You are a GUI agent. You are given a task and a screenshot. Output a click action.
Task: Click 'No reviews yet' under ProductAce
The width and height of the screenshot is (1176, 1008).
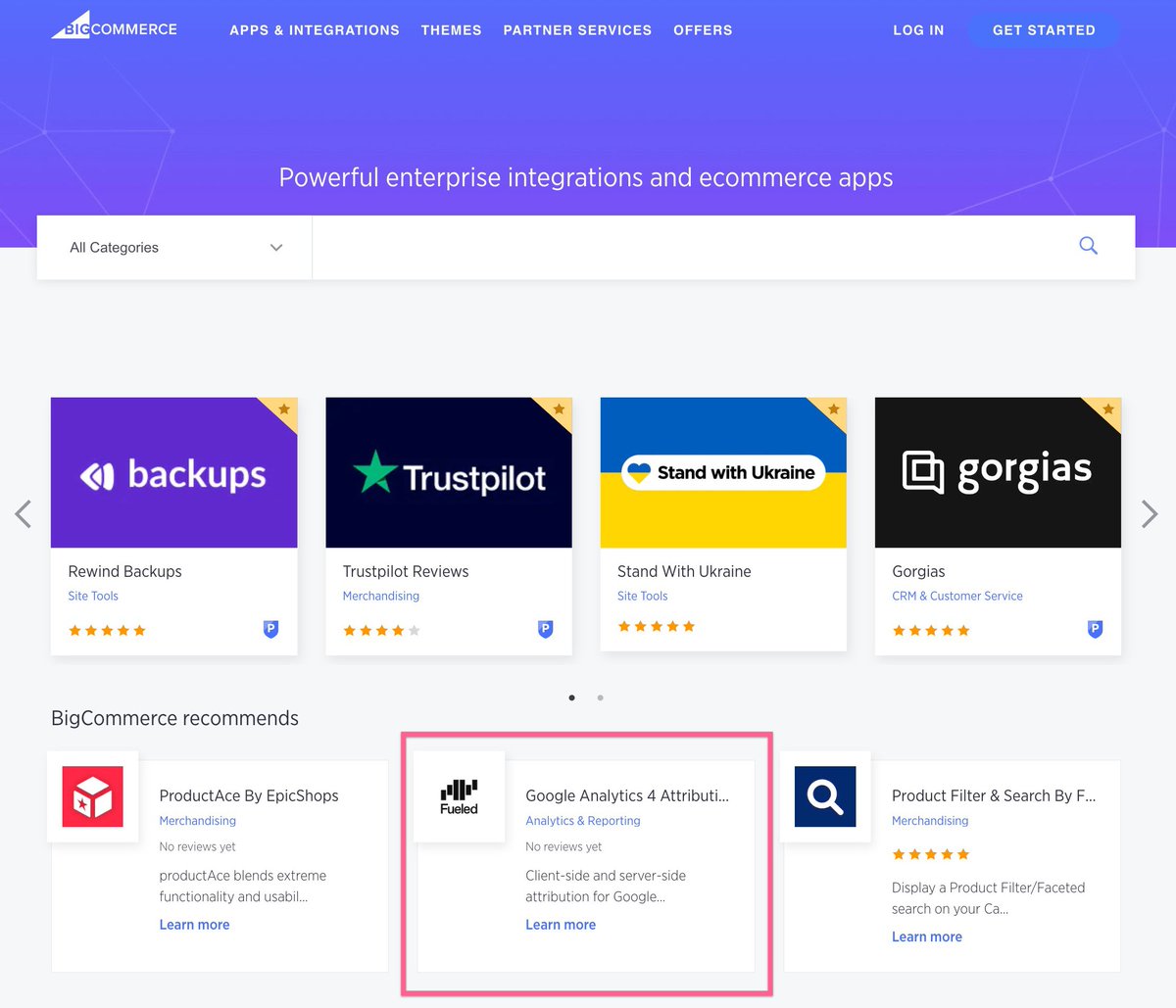pyautogui.click(x=198, y=846)
